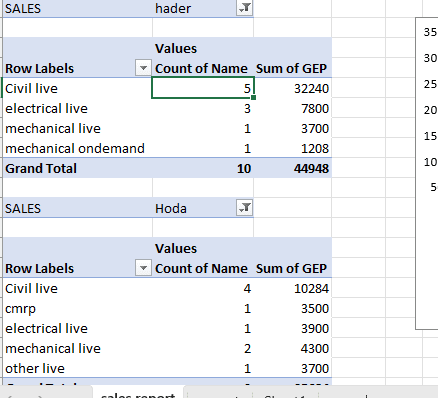Select 'electrical live' row label in Hoda table
The width and height of the screenshot is (438, 398).
click(77, 328)
